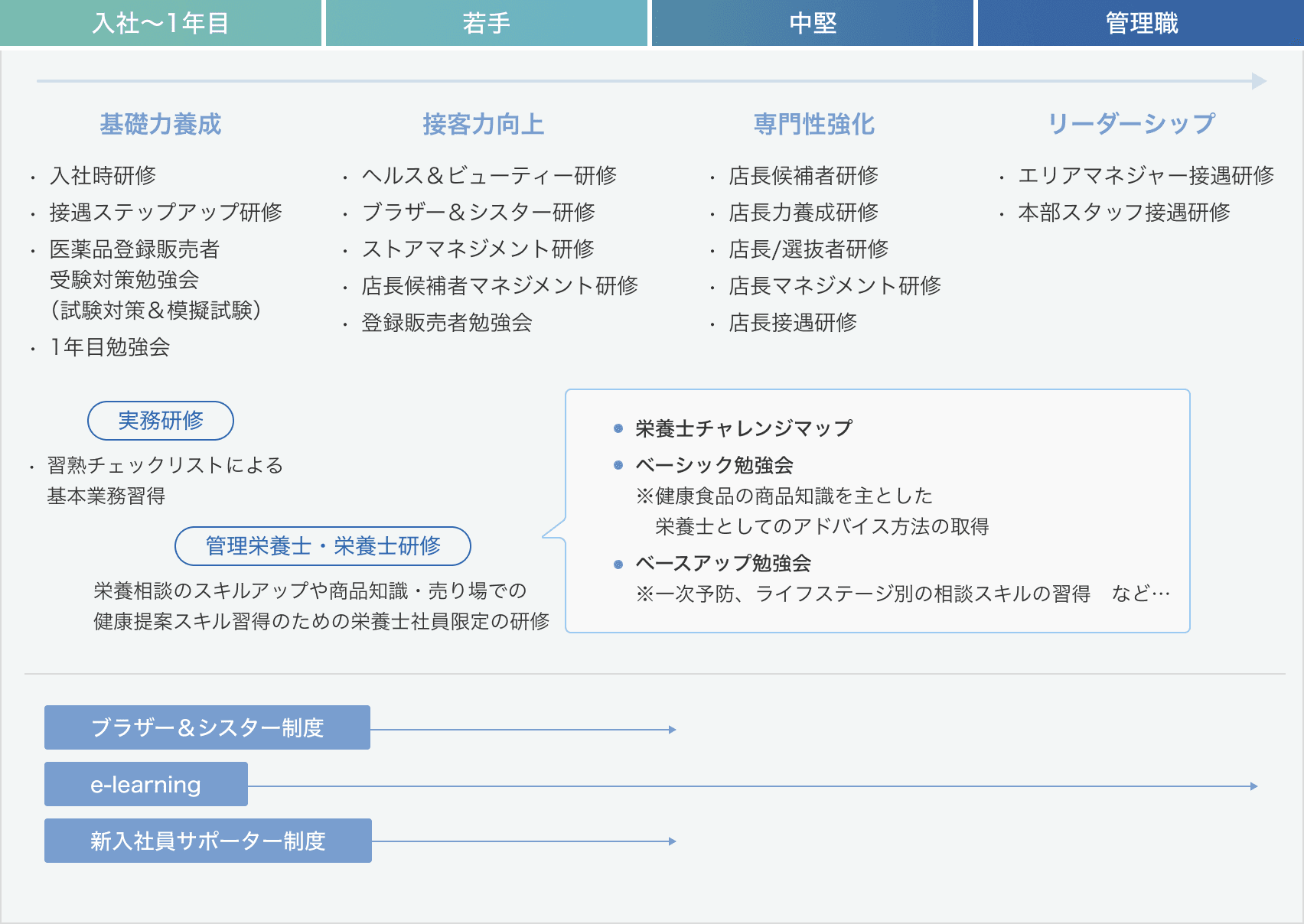Click the 新入社員サポーター制度 blue box

coord(208,841)
